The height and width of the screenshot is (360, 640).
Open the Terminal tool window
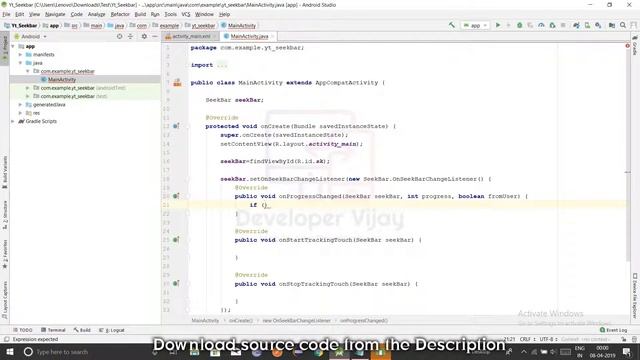point(53,330)
